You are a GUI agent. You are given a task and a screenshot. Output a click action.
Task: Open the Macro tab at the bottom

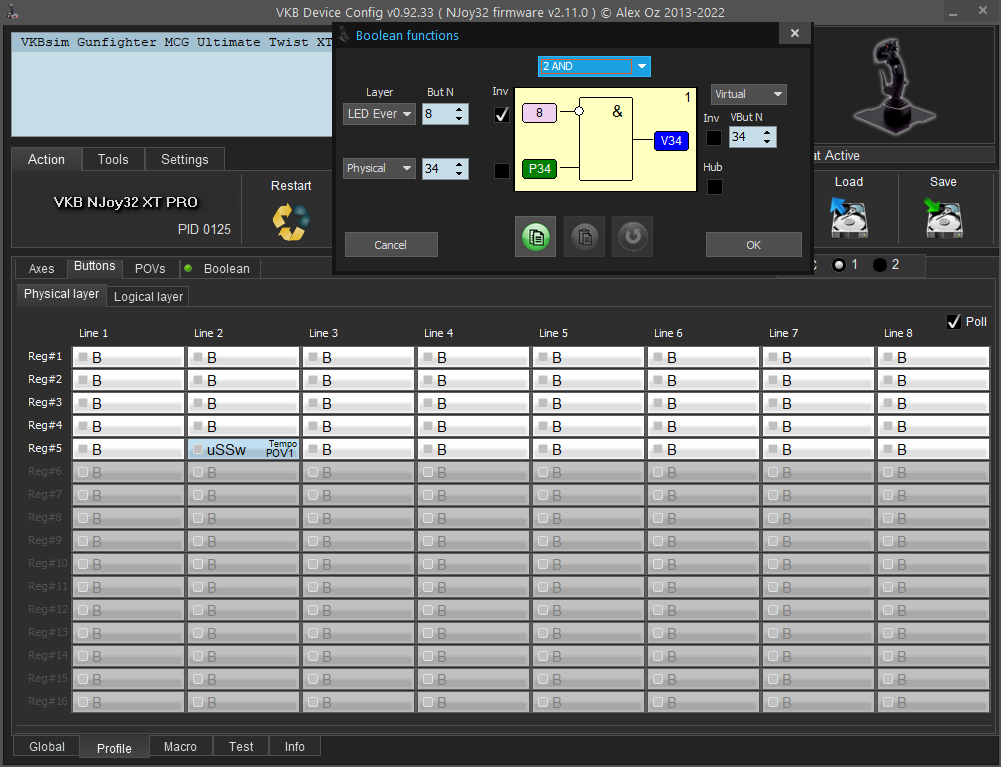(x=180, y=747)
